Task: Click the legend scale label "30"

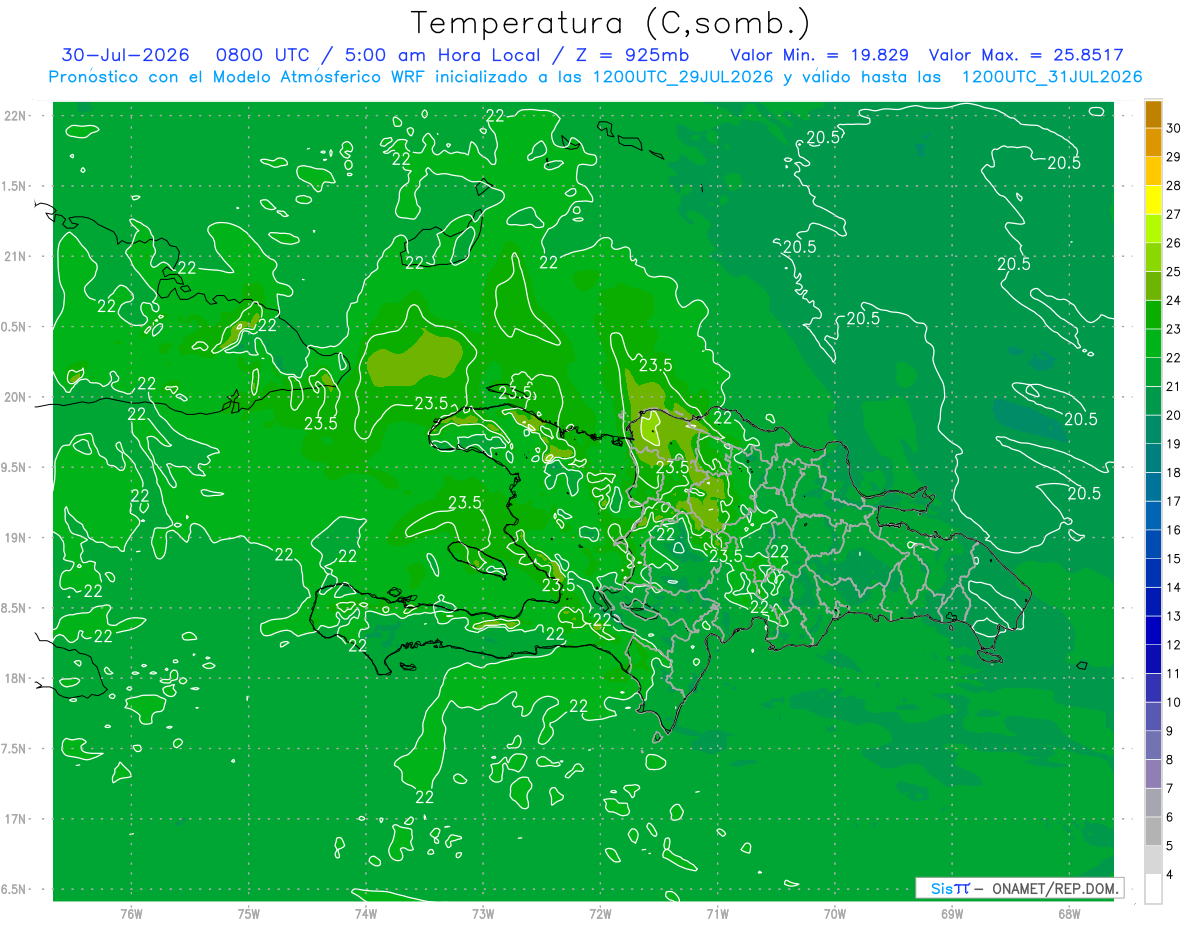Action: 1174,127
